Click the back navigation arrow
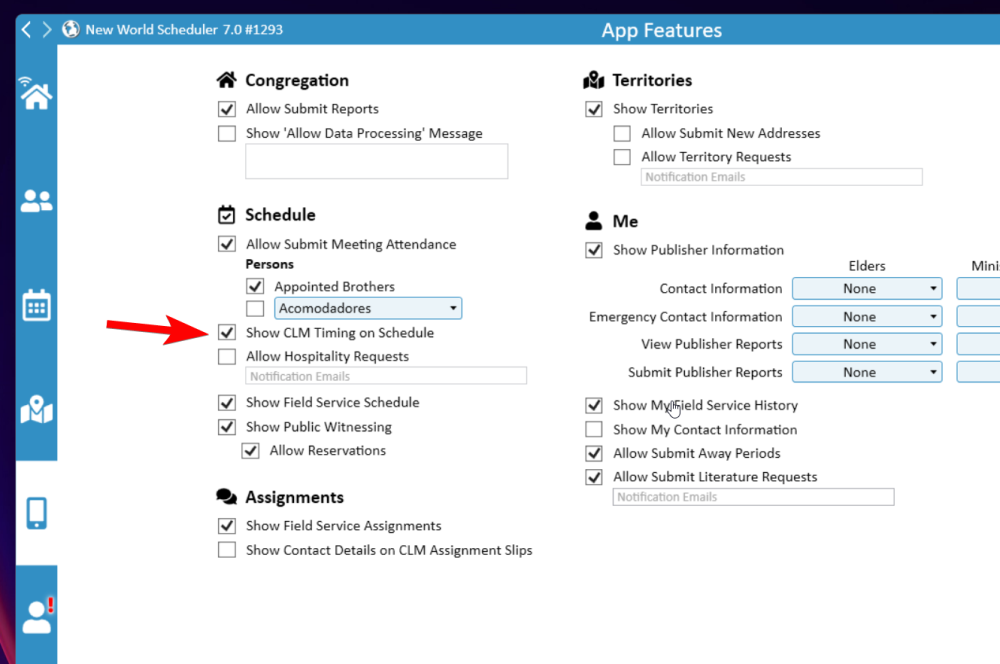This screenshot has height=664, width=1000. 27,29
